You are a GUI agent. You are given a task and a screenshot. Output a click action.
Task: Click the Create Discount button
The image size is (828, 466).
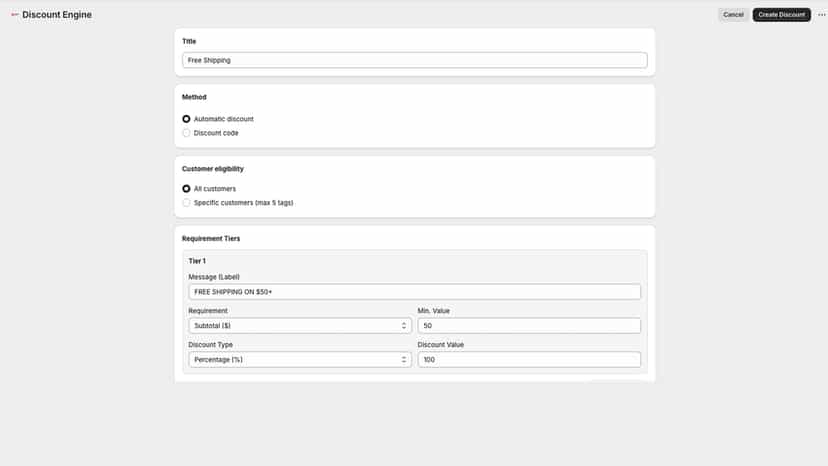[x=782, y=15]
